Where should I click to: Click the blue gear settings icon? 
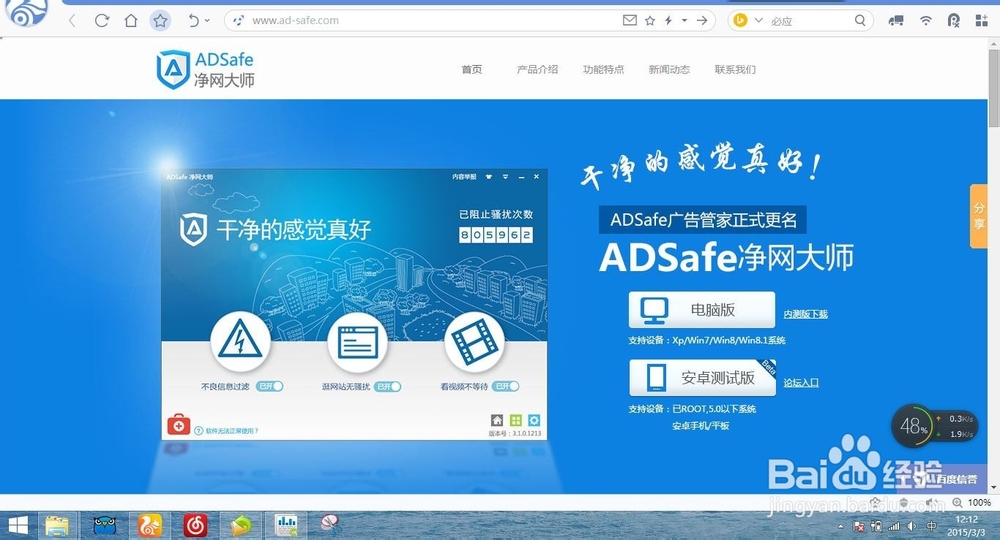(534, 420)
